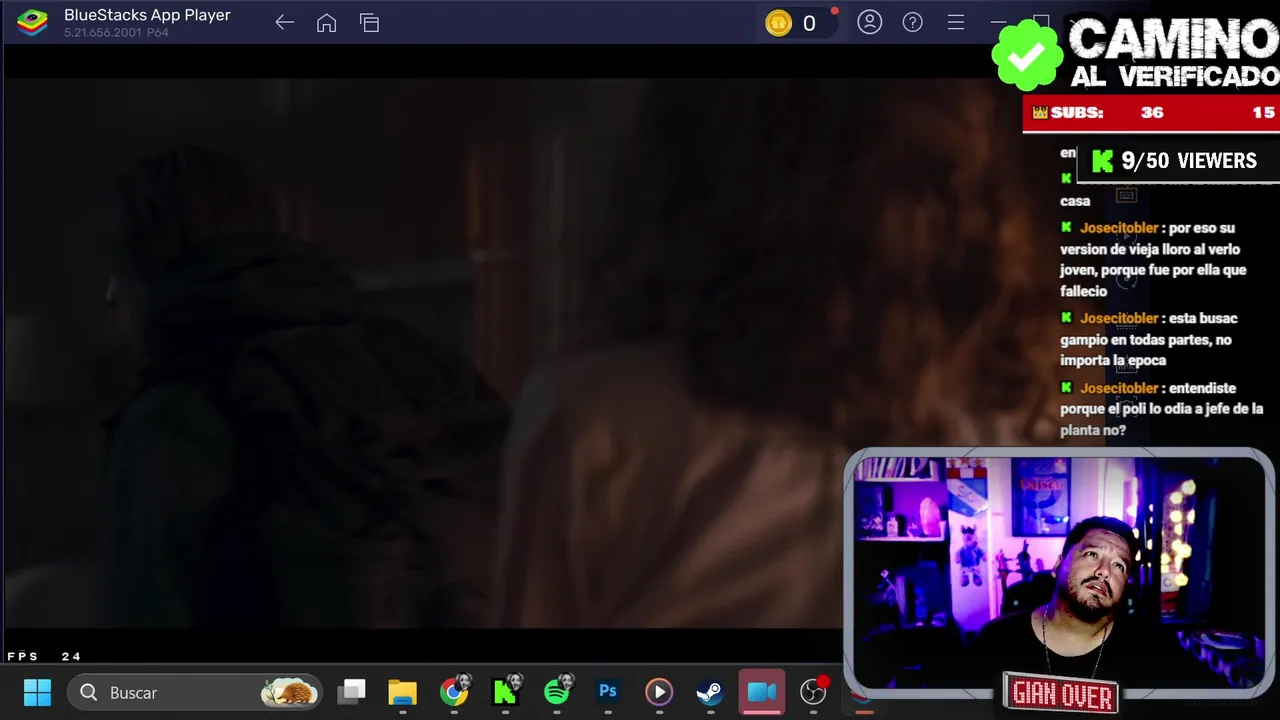Screen dimensions: 1280x720
Task: Click the BlueStacks logo icon
Action: (33, 22)
